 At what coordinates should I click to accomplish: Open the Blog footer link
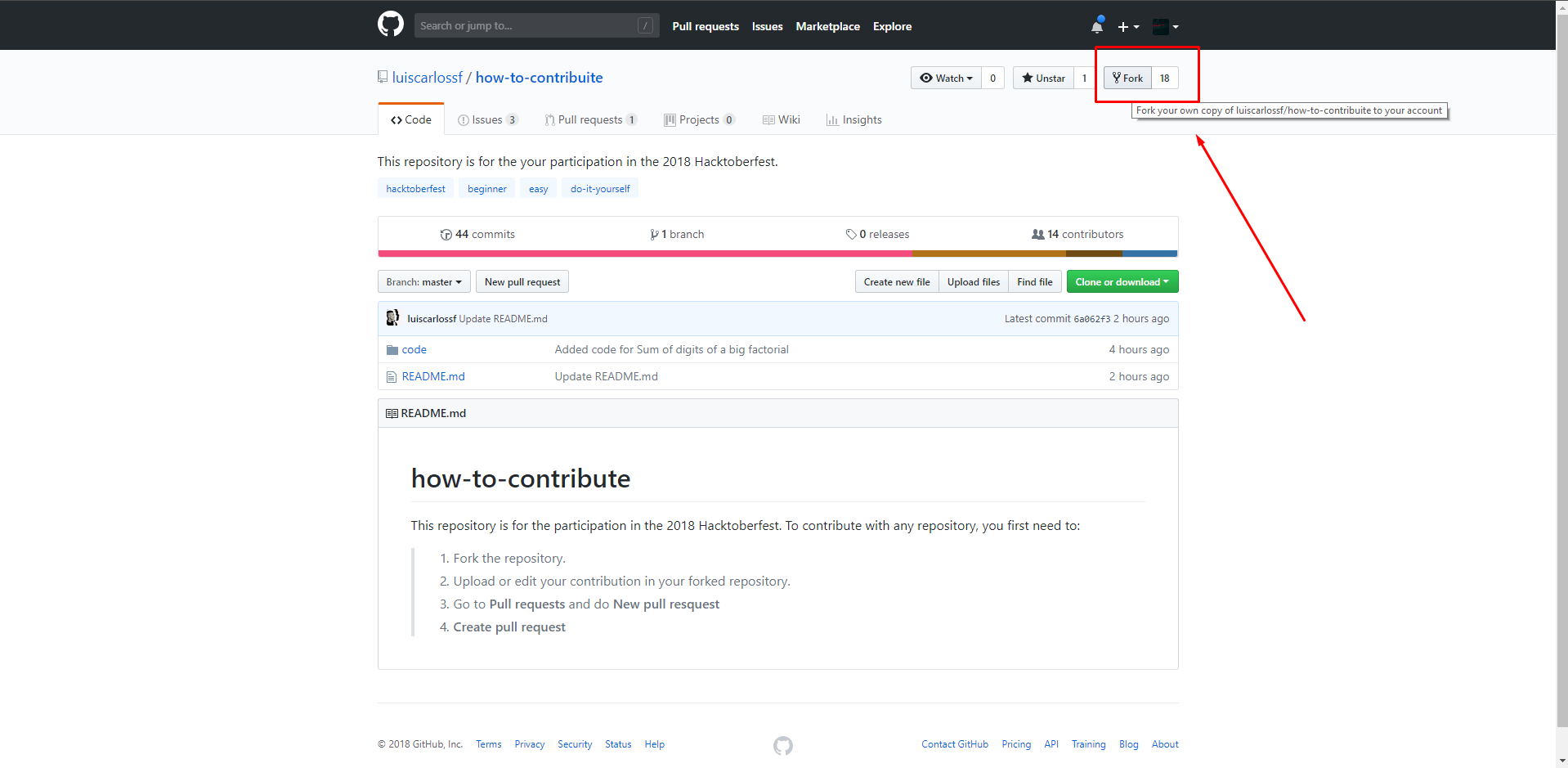[x=1128, y=744]
